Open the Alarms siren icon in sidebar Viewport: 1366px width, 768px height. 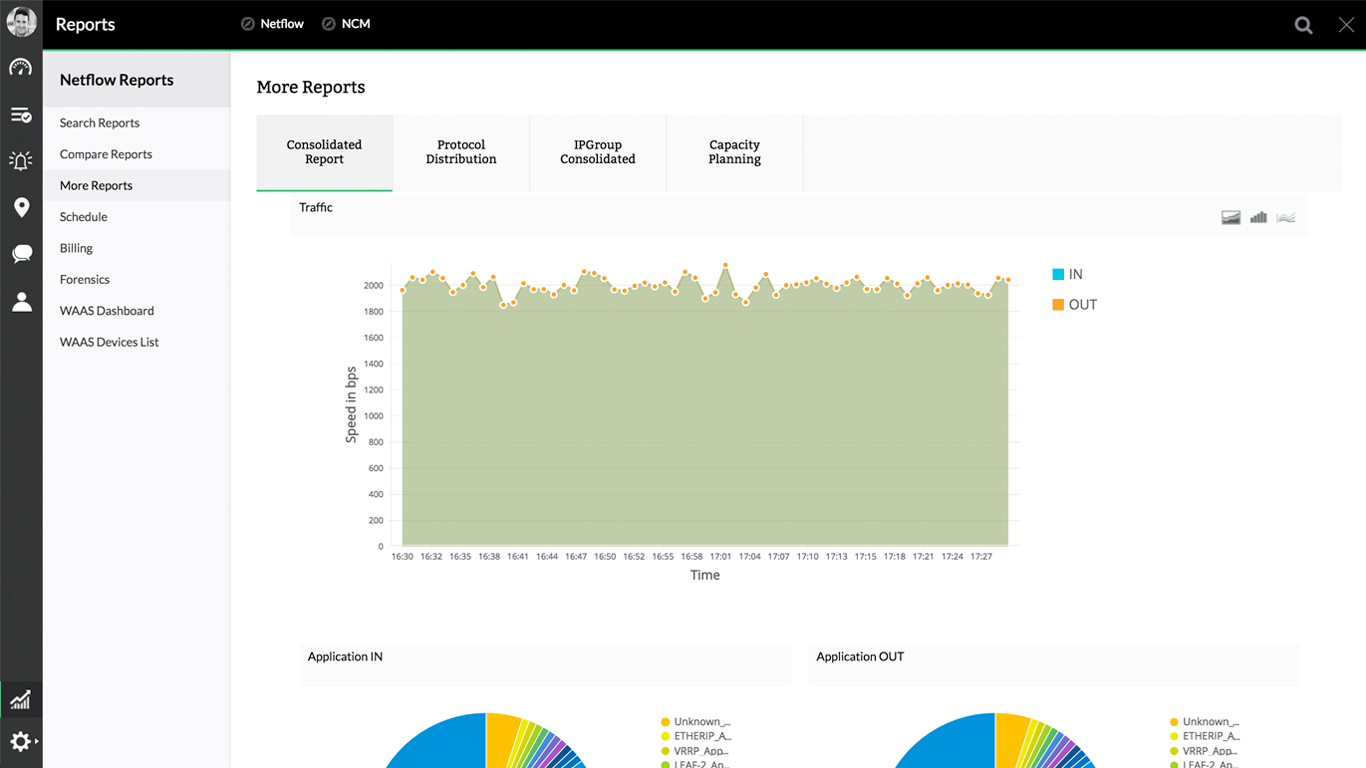coord(21,161)
